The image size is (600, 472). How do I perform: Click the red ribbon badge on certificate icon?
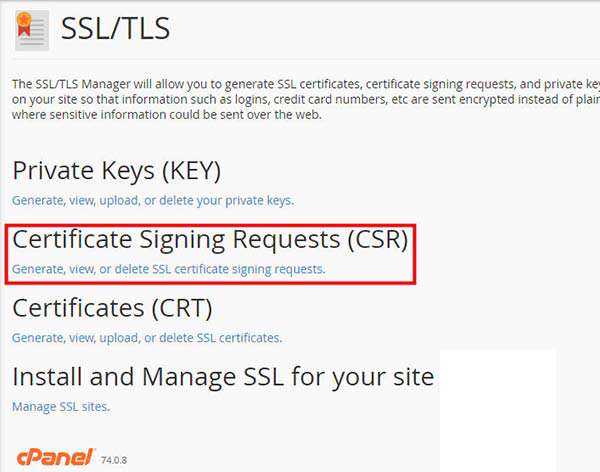tap(23, 24)
